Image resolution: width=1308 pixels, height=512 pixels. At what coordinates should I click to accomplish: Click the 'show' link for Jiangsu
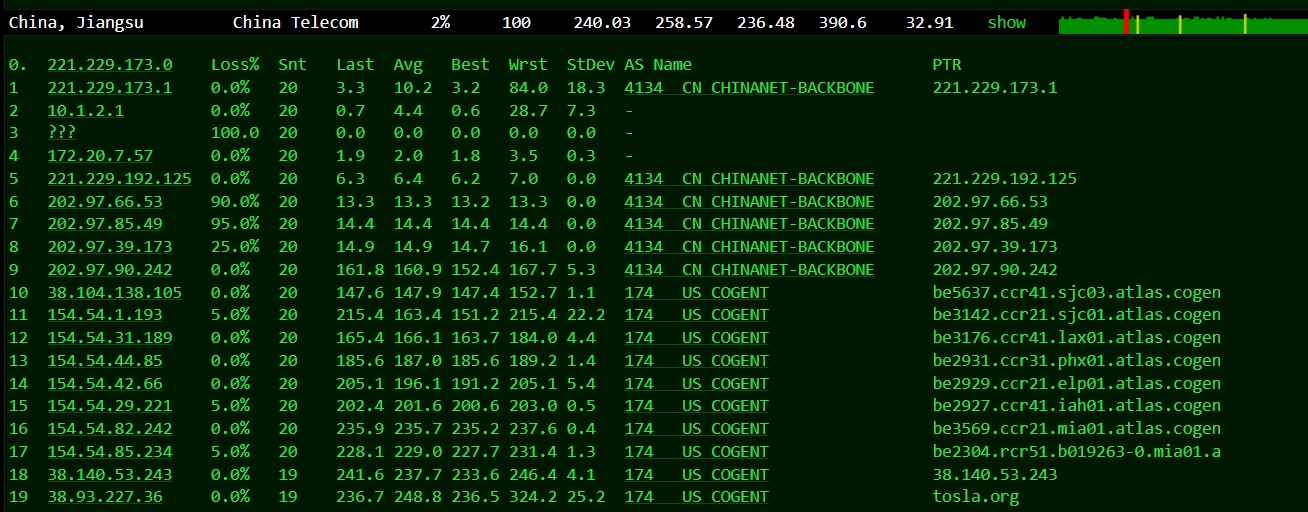coord(1007,22)
